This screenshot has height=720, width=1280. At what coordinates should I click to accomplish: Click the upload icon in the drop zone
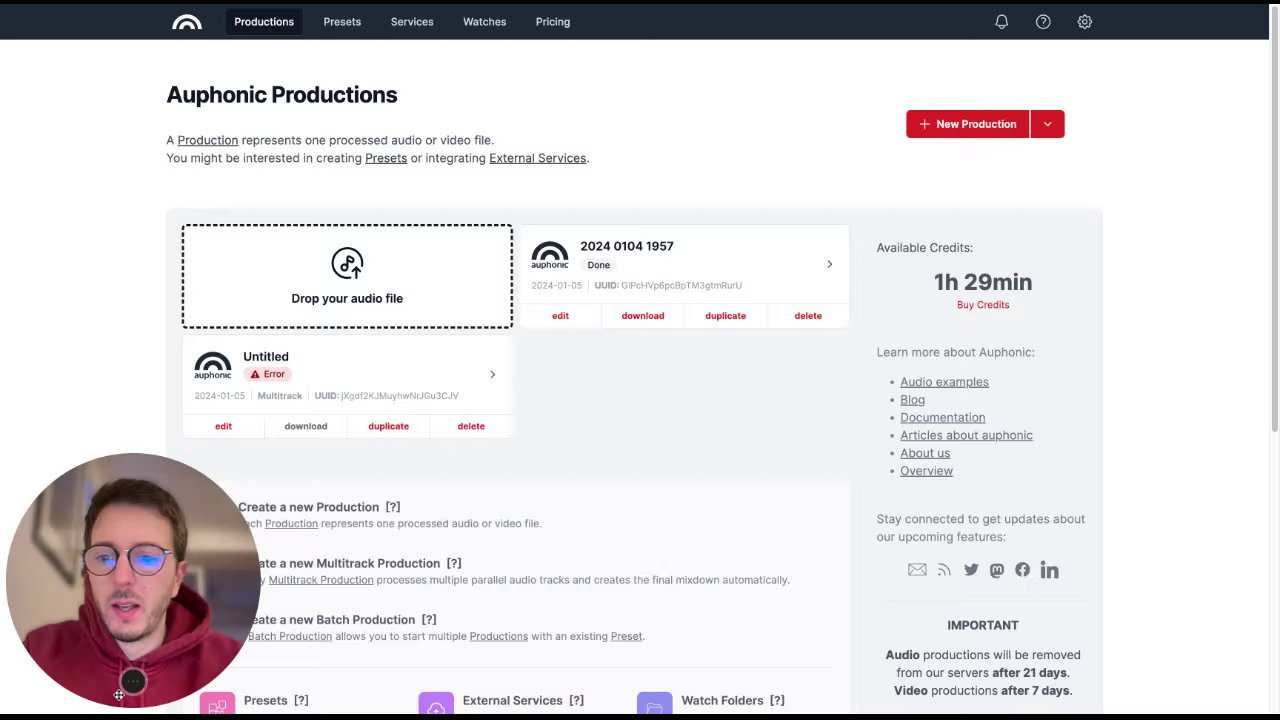click(x=347, y=264)
